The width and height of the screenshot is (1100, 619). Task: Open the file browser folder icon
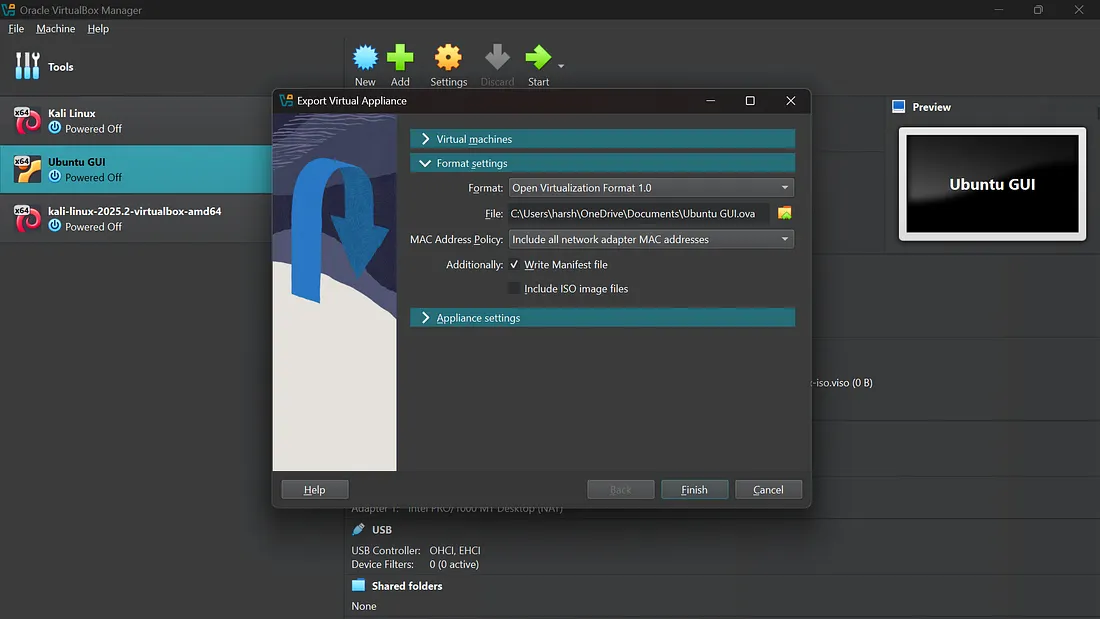pyautogui.click(x=784, y=213)
